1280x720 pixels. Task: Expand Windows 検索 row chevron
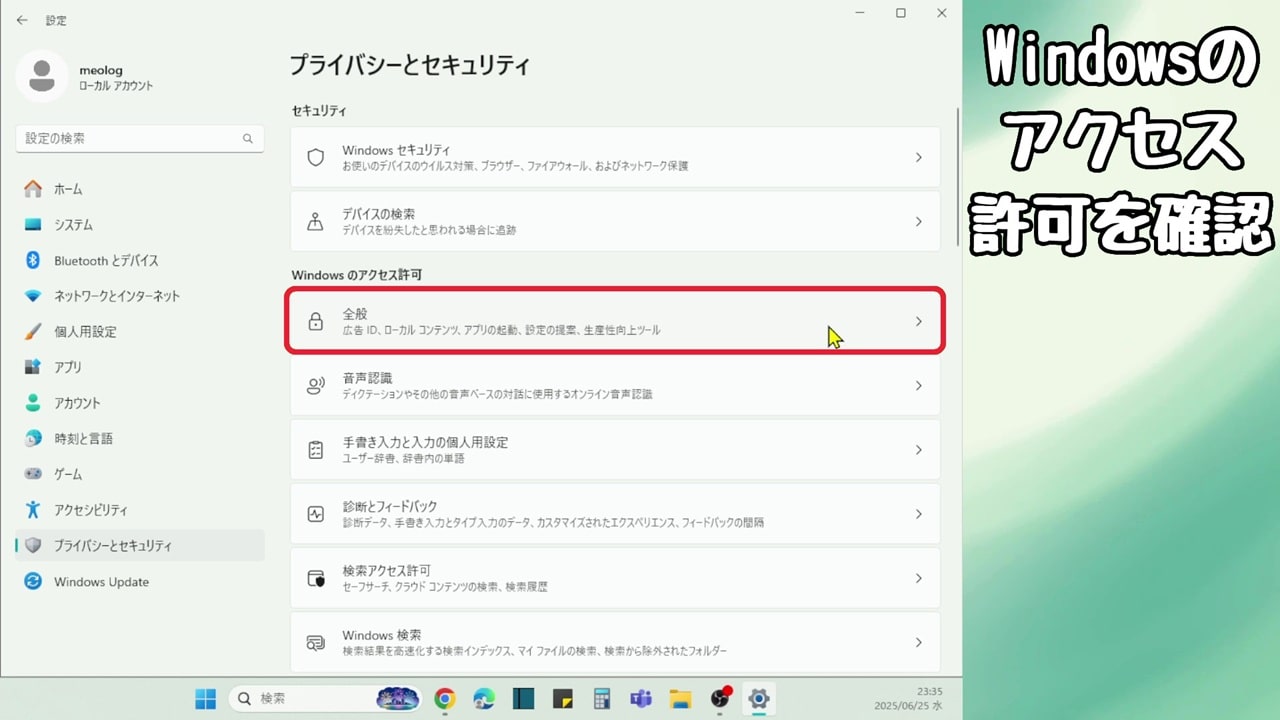(x=919, y=642)
